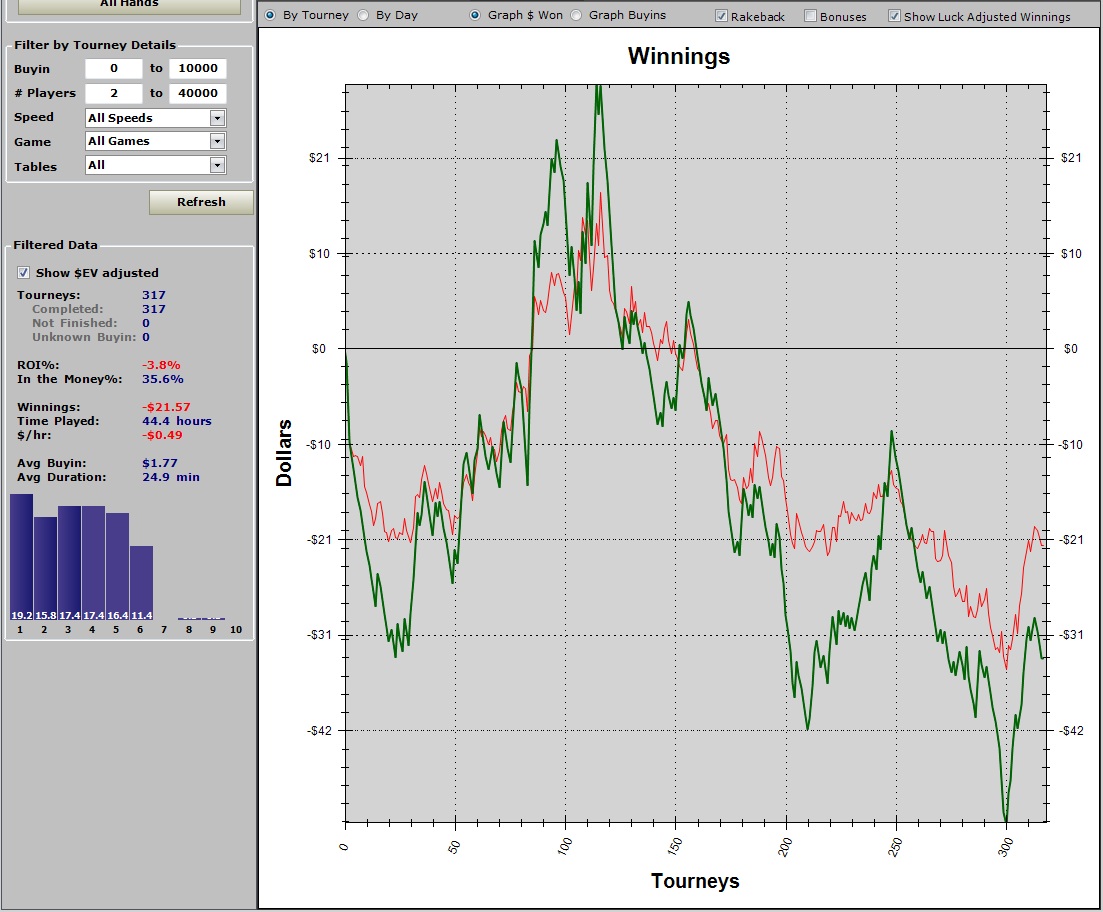Click the Refresh button

tap(201, 202)
